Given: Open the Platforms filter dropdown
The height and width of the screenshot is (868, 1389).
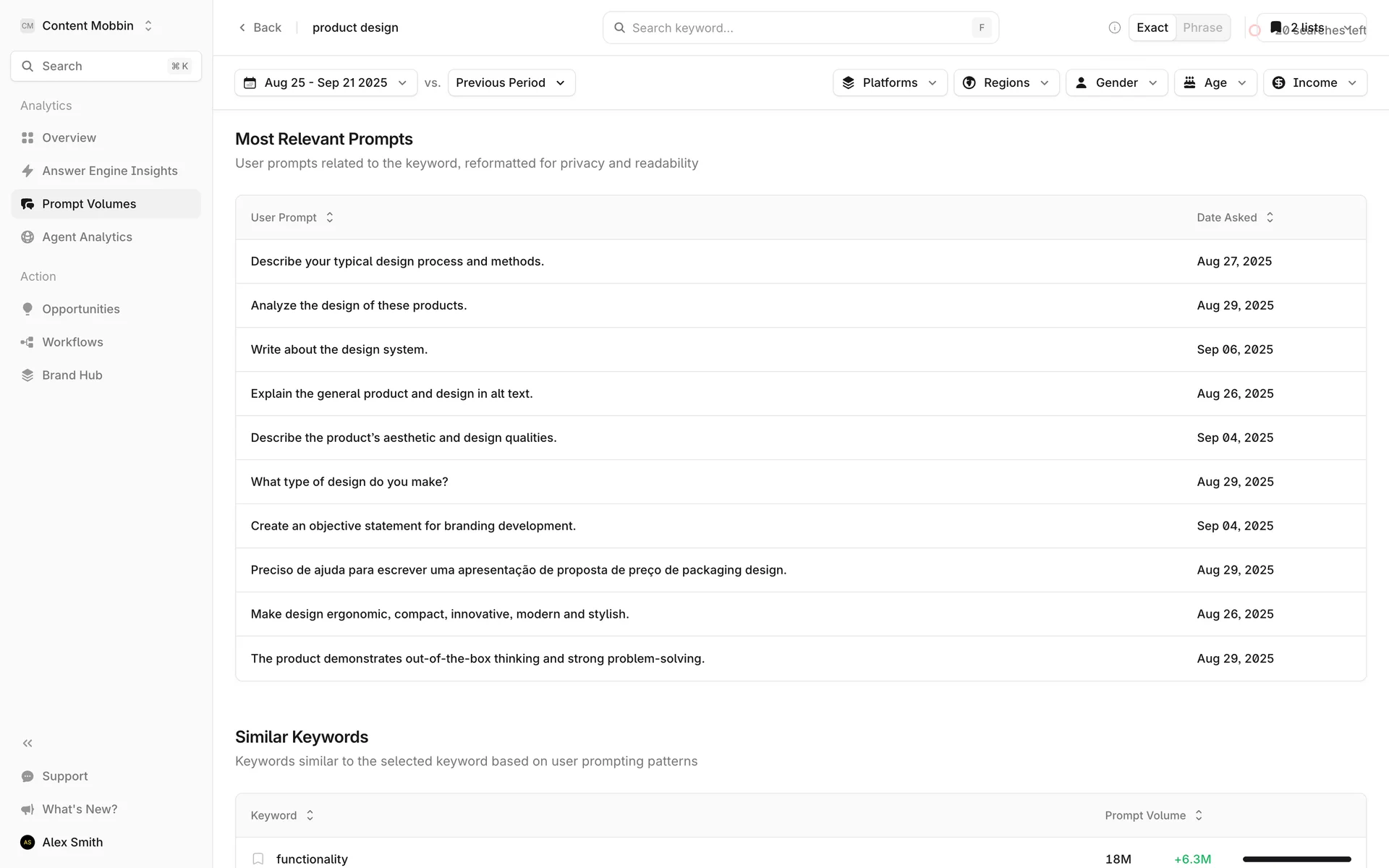Looking at the screenshot, I should (x=889, y=82).
